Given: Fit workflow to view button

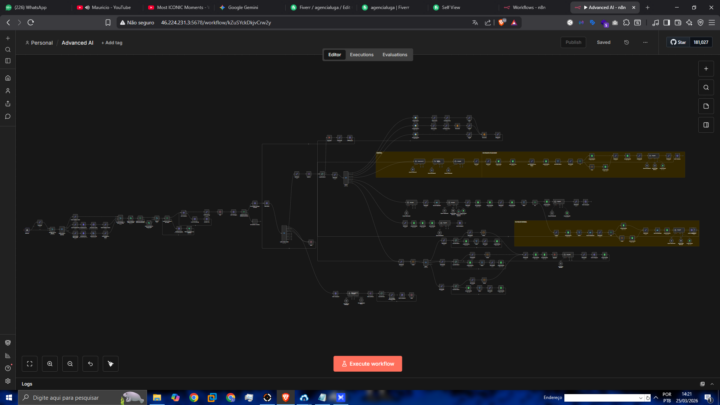Looking at the screenshot, I should 29,364.
